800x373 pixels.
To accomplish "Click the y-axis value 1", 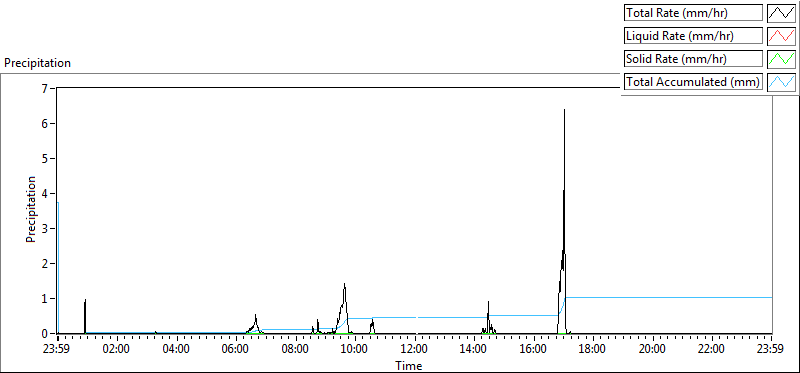I will click(44, 299).
